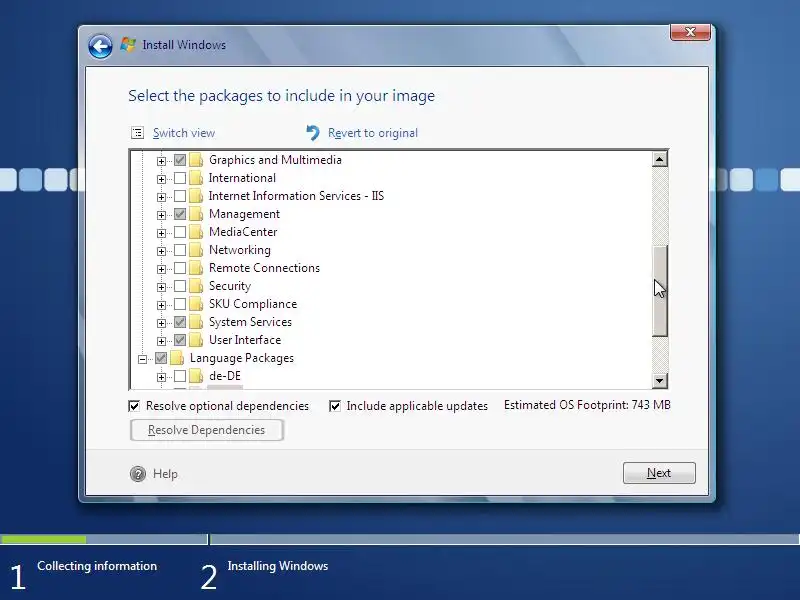Click the SKU Compliance folder icon
The width and height of the screenshot is (800, 600).
(x=196, y=304)
